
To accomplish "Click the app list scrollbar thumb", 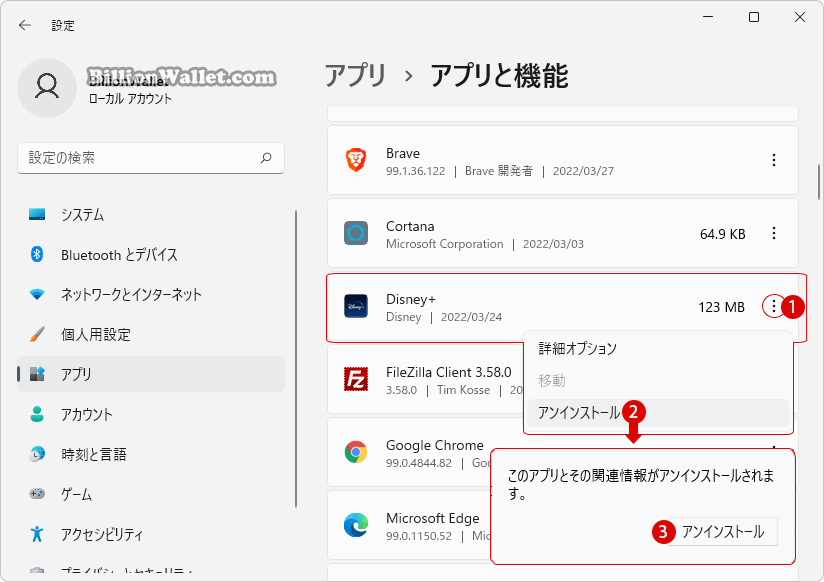I will (x=819, y=182).
